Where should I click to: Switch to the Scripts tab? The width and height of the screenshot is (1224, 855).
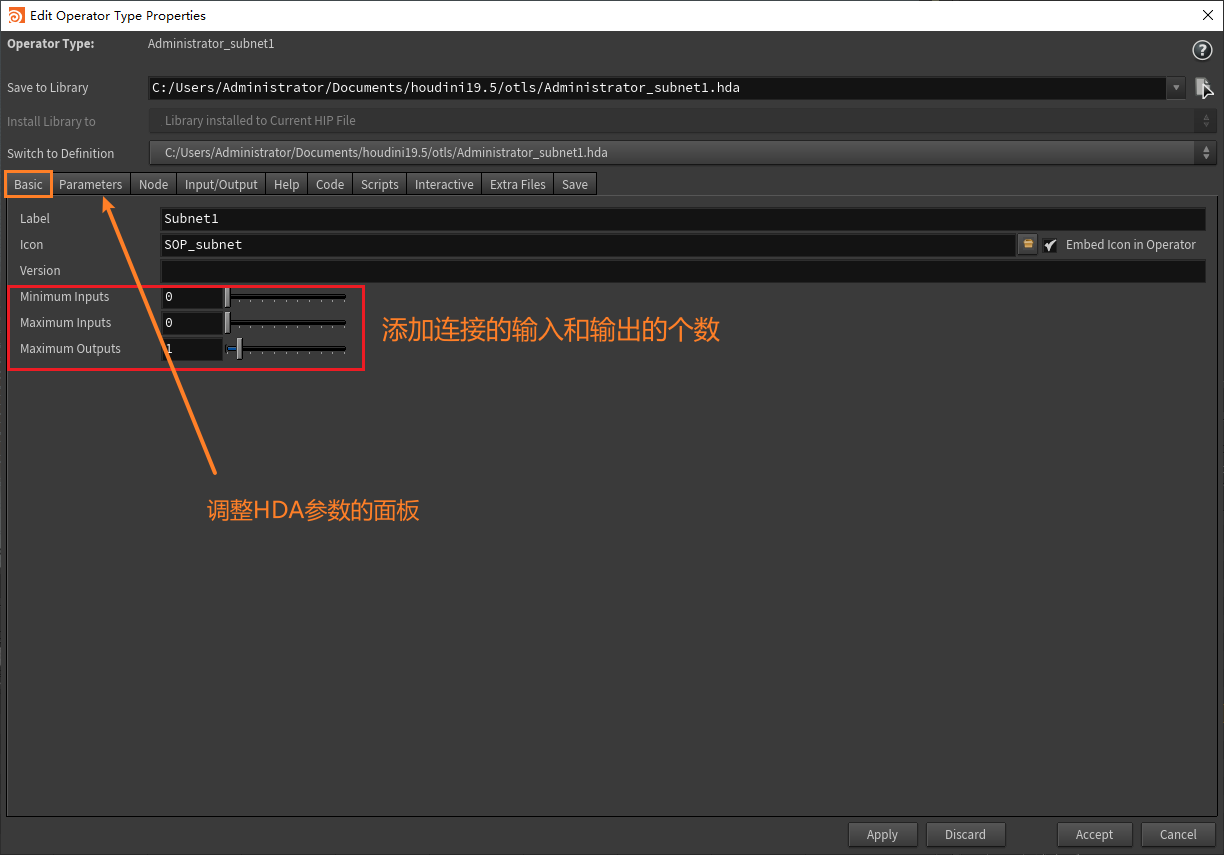pos(380,184)
